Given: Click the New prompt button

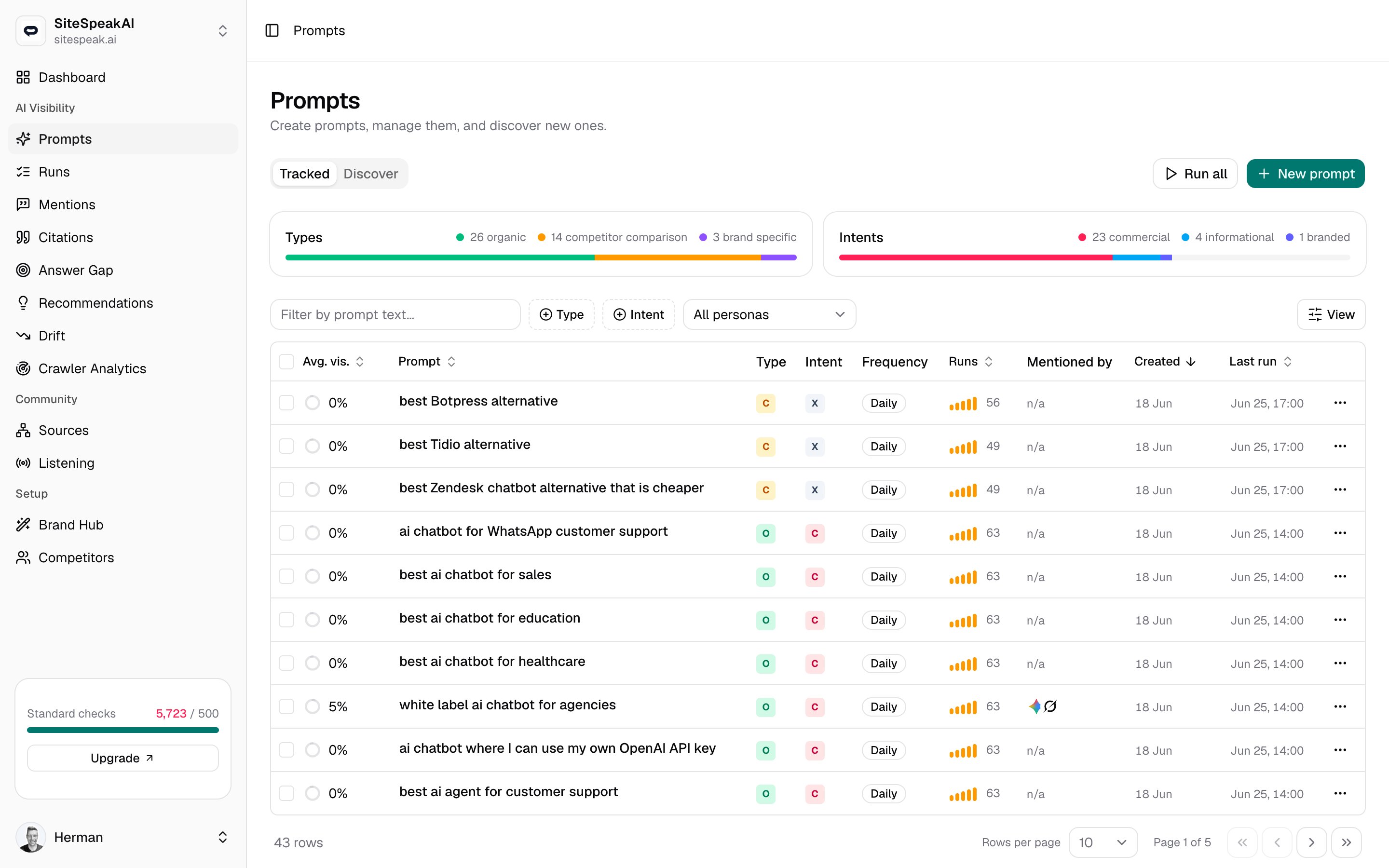Looking at the screenshot, I should pos(1305,174).
